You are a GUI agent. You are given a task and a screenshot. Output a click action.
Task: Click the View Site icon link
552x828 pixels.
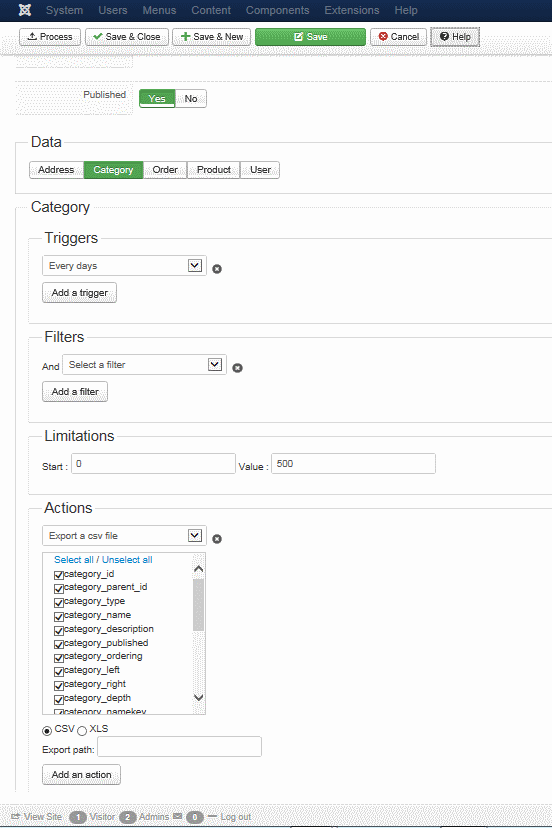pos(15,817)
